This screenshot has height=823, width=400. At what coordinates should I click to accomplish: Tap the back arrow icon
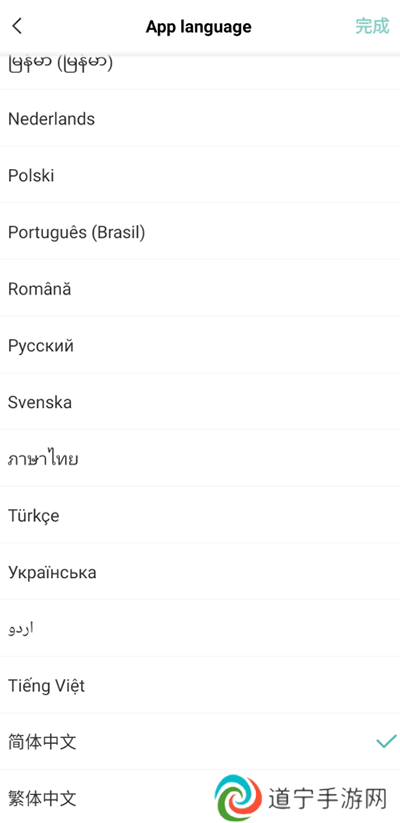coord(17,26)
